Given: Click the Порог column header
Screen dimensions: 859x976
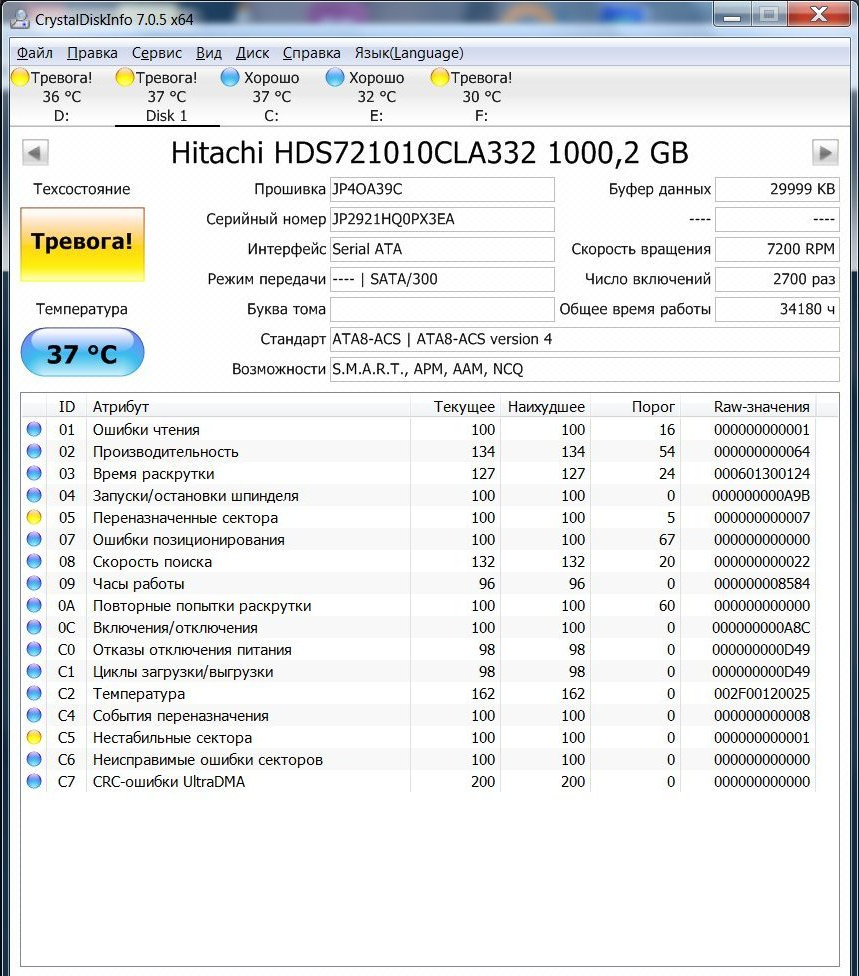Looking at the screenshot, I should (635, 406).
